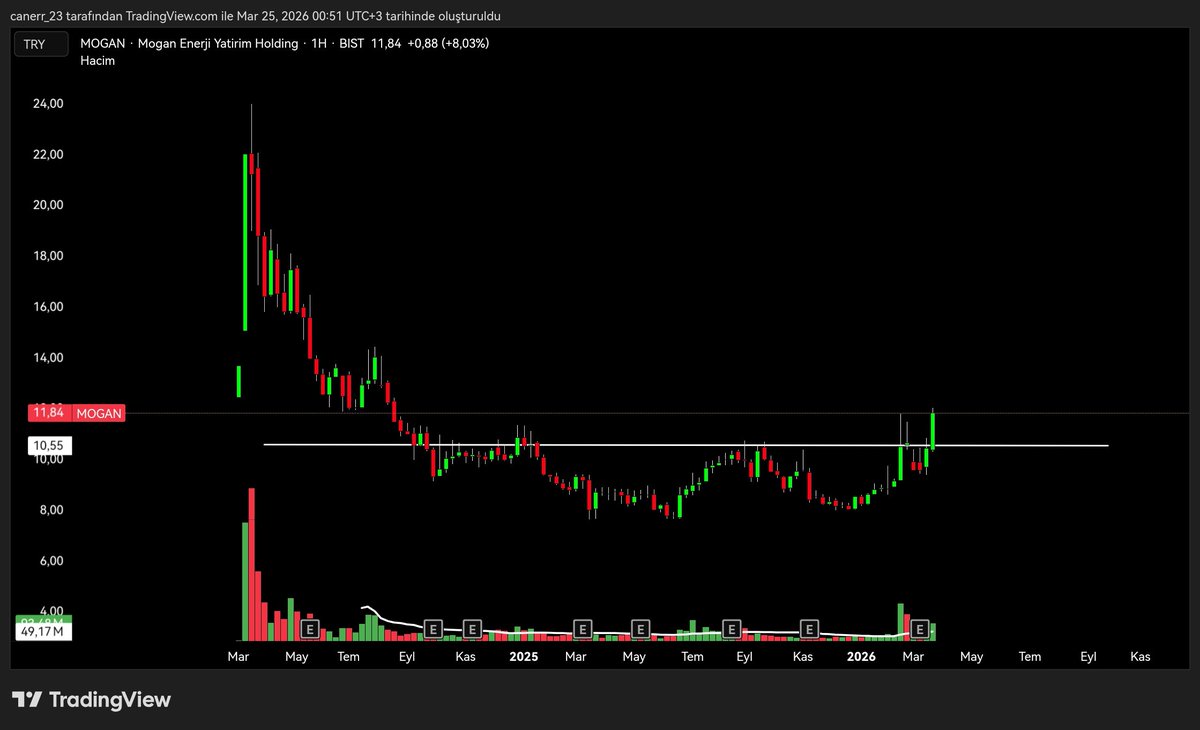Click the 8,00 price axis label
This screenshot has width=1200, height=730.
click(50, 510)
